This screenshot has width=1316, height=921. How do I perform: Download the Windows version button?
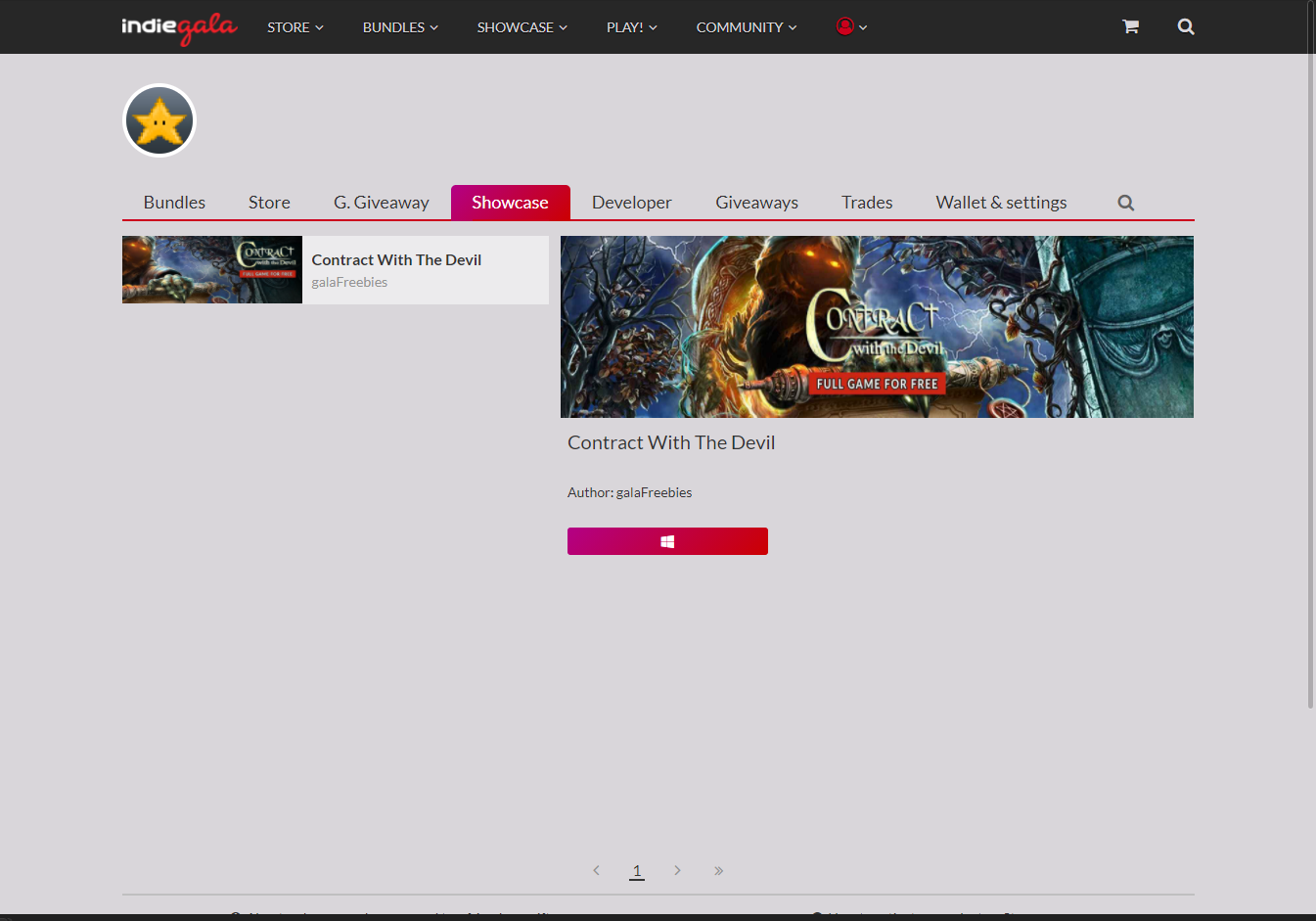(x=667, y=541)
